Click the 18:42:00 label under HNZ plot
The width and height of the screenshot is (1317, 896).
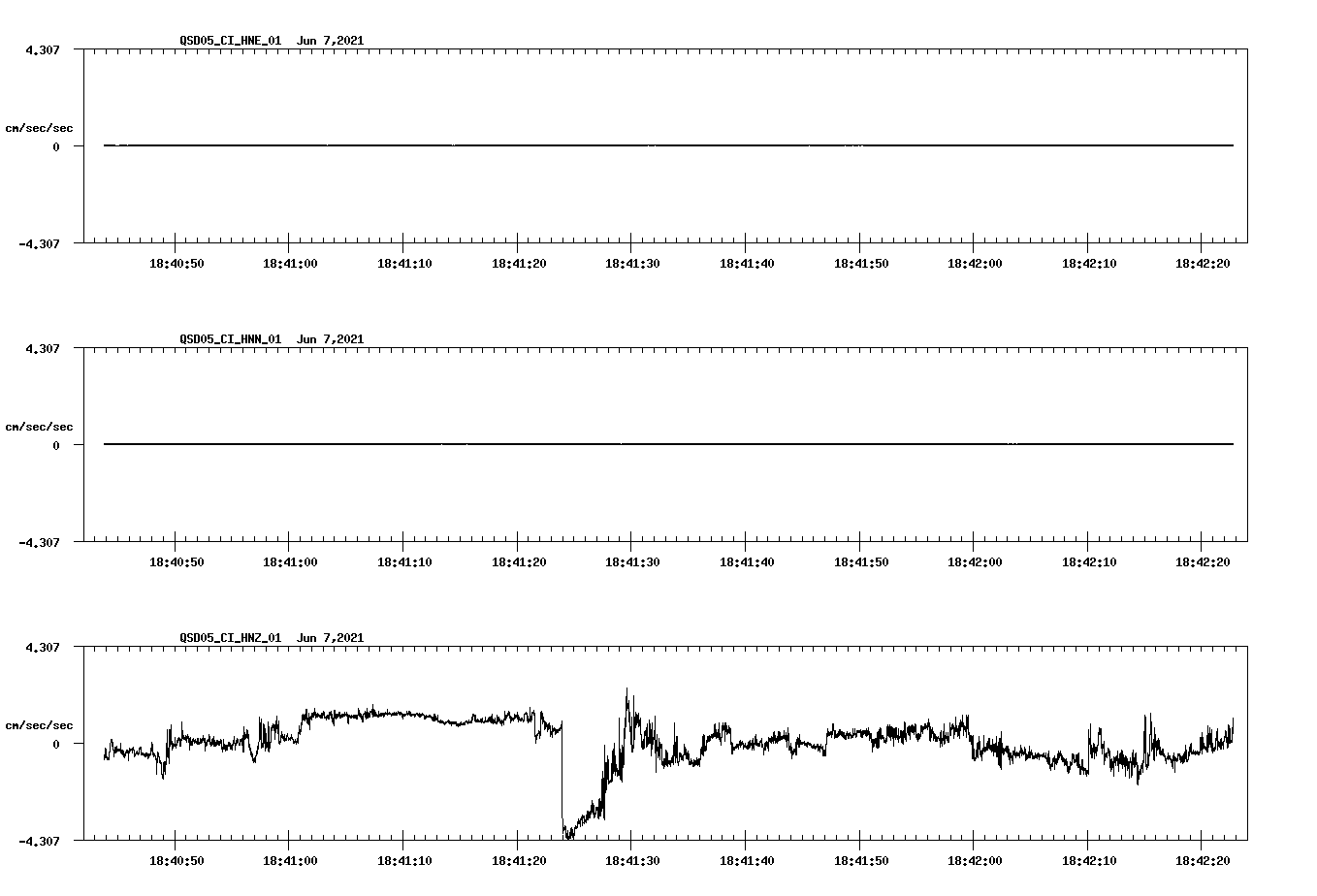[x=975, y=861]
